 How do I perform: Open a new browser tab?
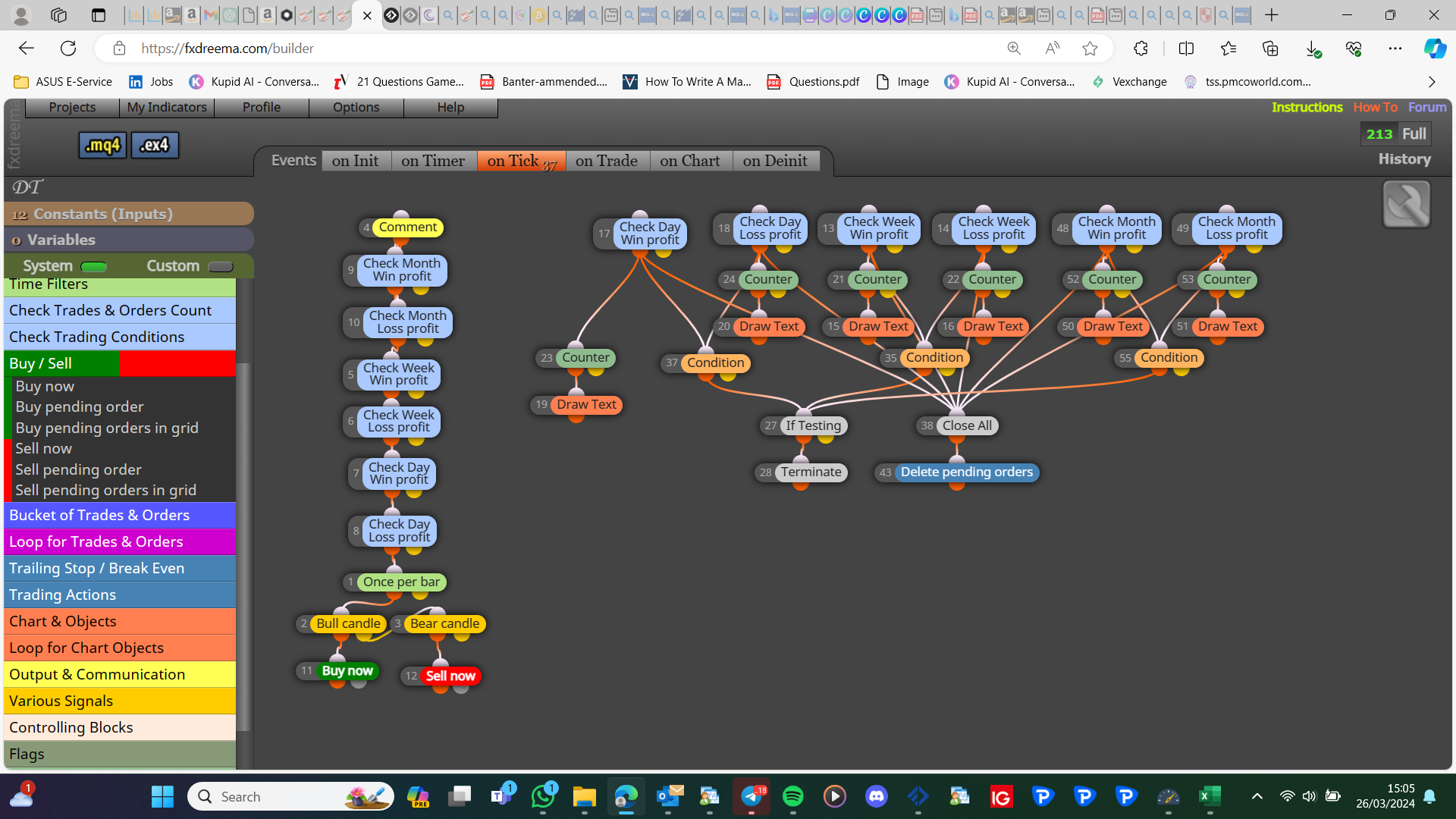(x=1272, y=15)
